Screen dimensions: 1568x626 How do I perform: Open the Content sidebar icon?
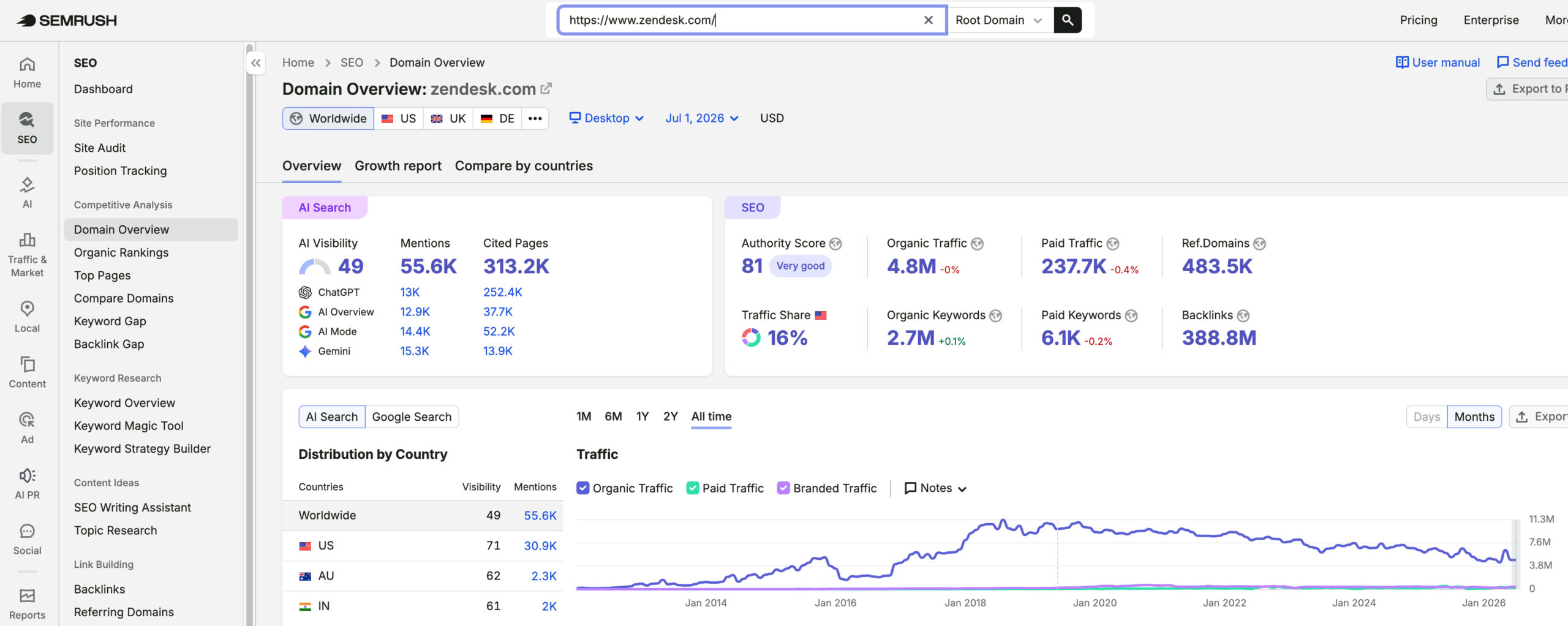click(x=27, y=372)
